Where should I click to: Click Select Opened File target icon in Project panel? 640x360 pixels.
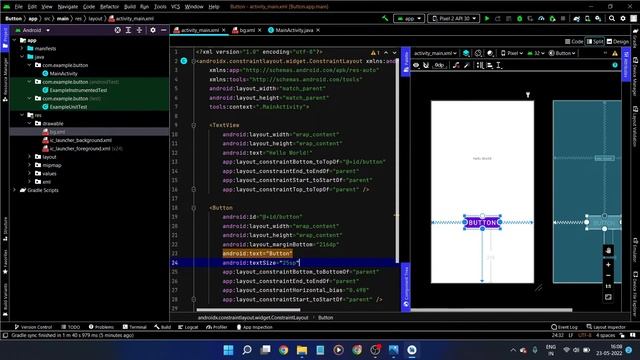click(118, 30)
